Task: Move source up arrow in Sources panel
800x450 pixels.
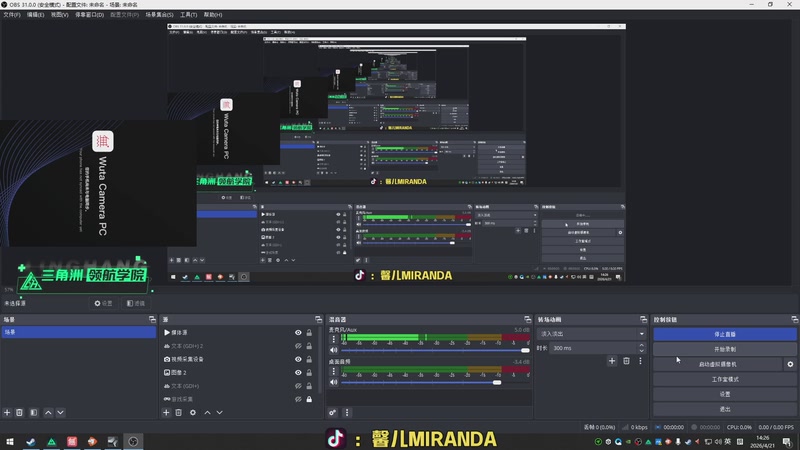Action: pos(207,412)
